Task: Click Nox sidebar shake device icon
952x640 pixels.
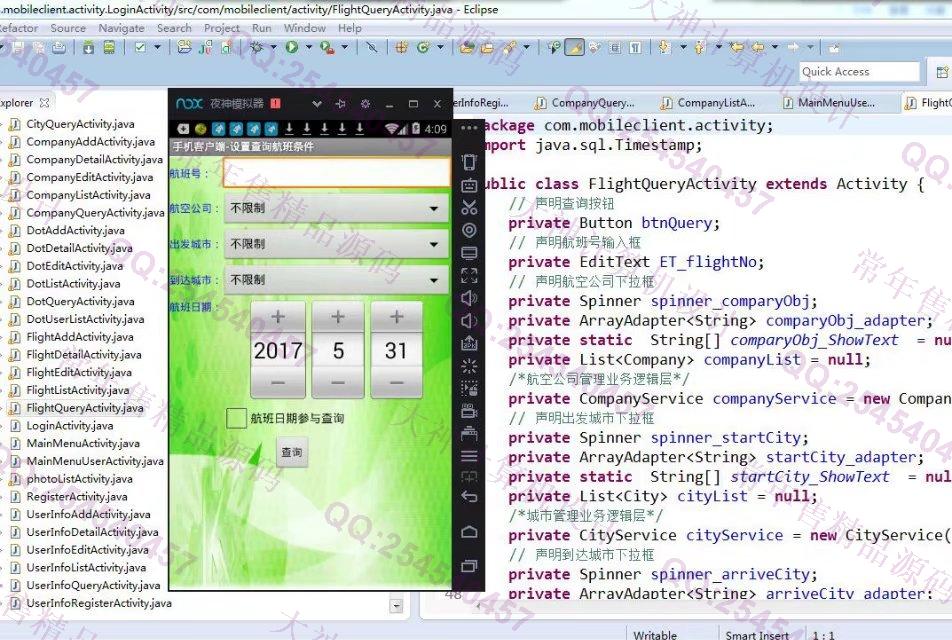Action: click(469, 162)
